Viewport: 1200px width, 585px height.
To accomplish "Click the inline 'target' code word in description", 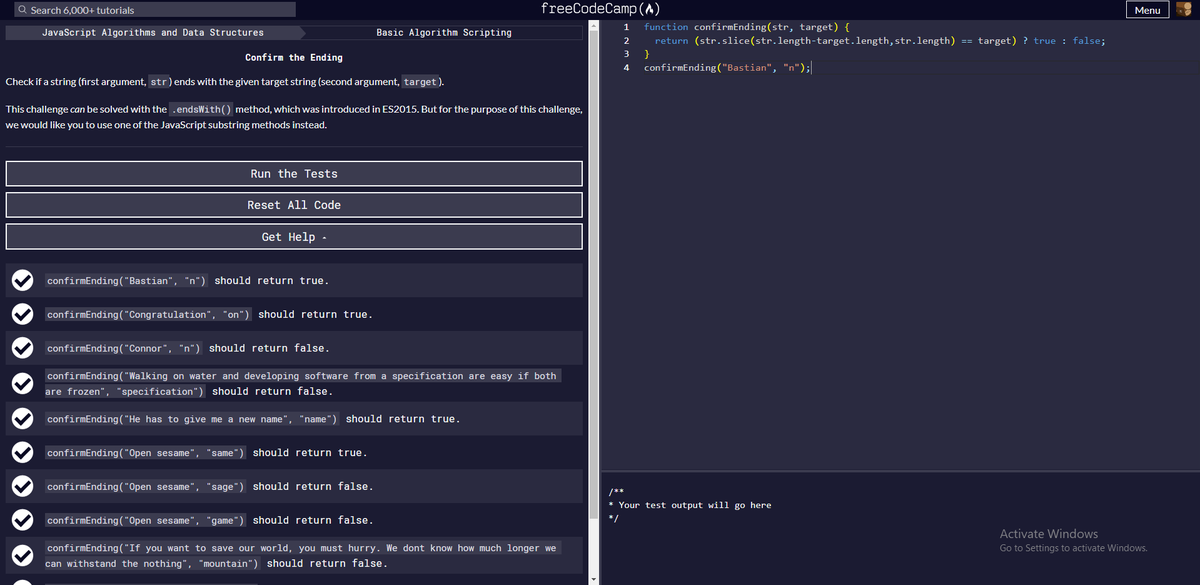I will click(x=421, y=81).
